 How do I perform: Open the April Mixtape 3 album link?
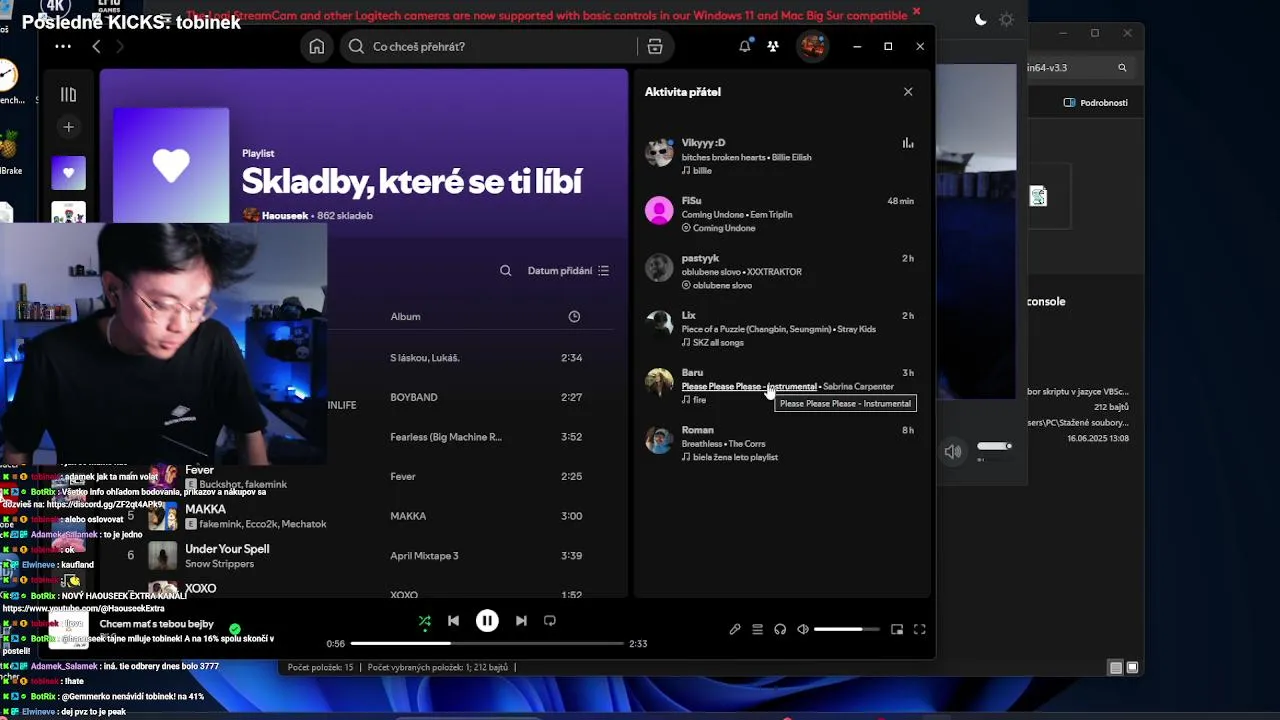(x=424, y=556)
